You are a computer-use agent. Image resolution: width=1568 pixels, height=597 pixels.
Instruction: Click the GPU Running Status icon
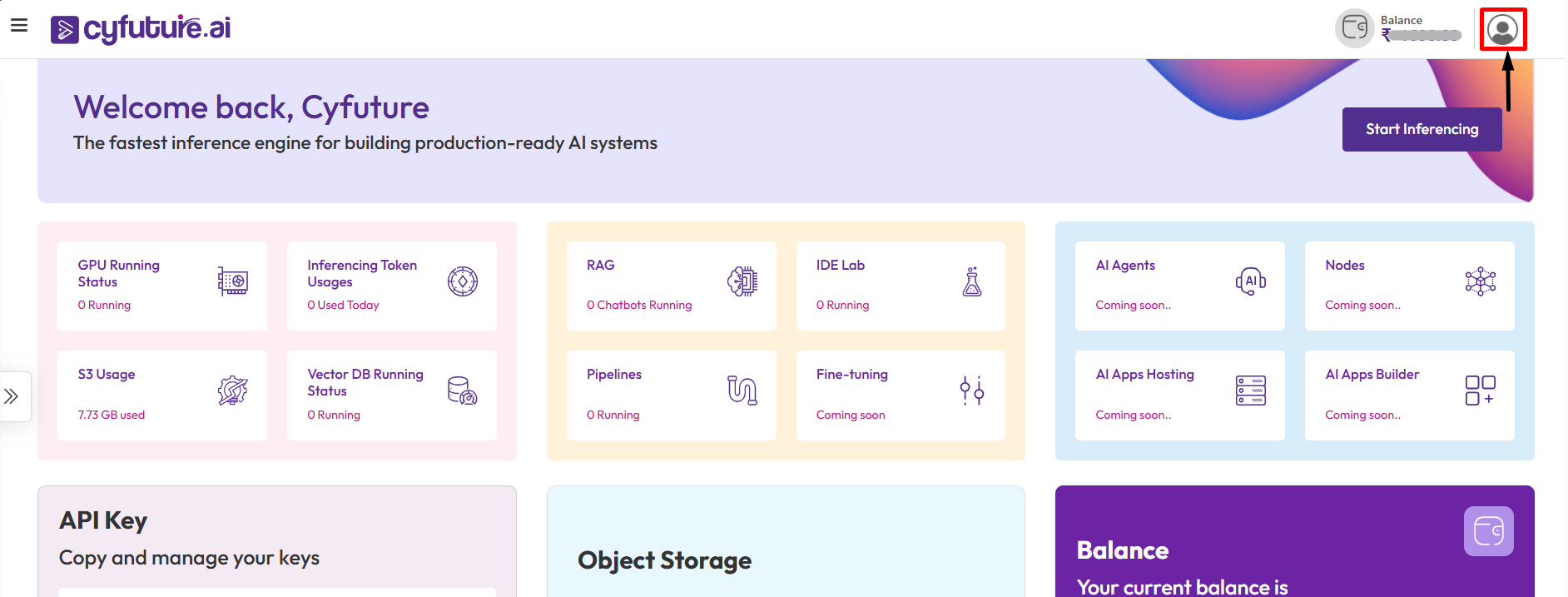(232, 281)
